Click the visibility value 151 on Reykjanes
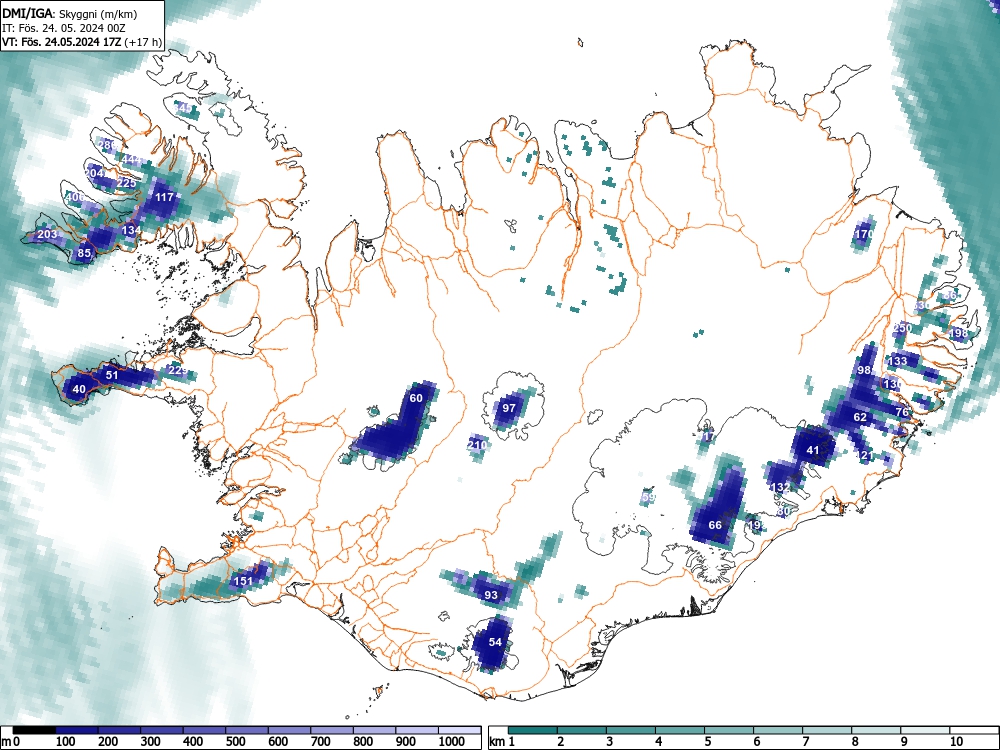Viewport: 1000px width, 750px height. pyautogui.click(x=243, y=580)
